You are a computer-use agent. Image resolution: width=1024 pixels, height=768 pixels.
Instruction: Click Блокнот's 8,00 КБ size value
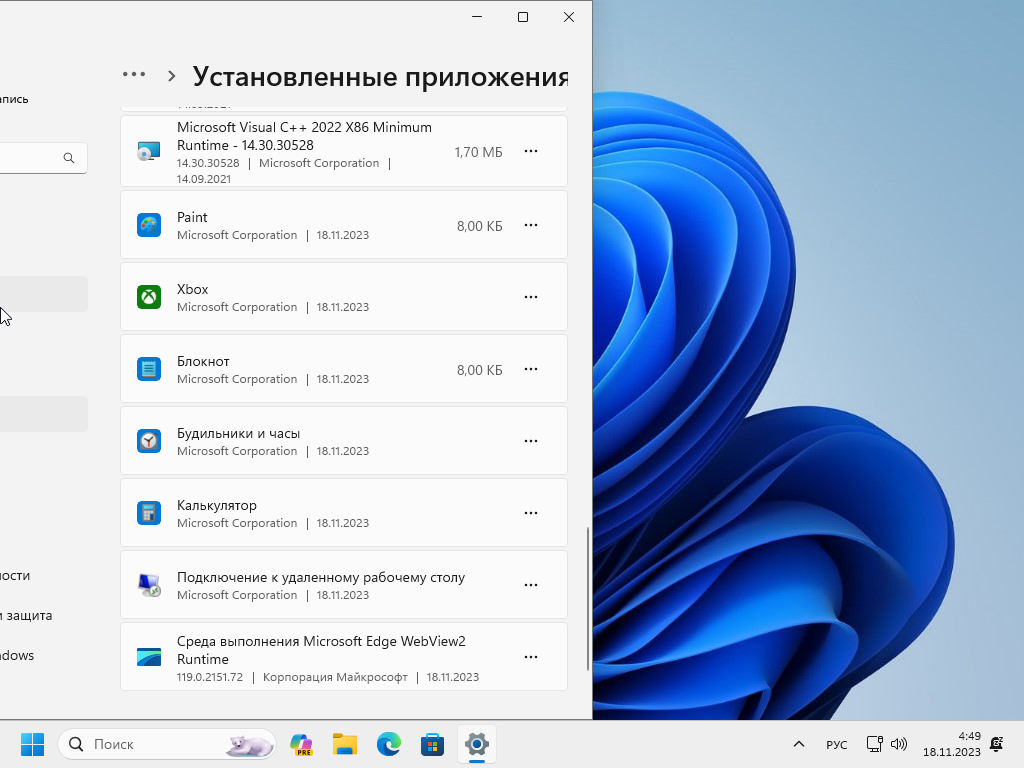tap(479, 370)
